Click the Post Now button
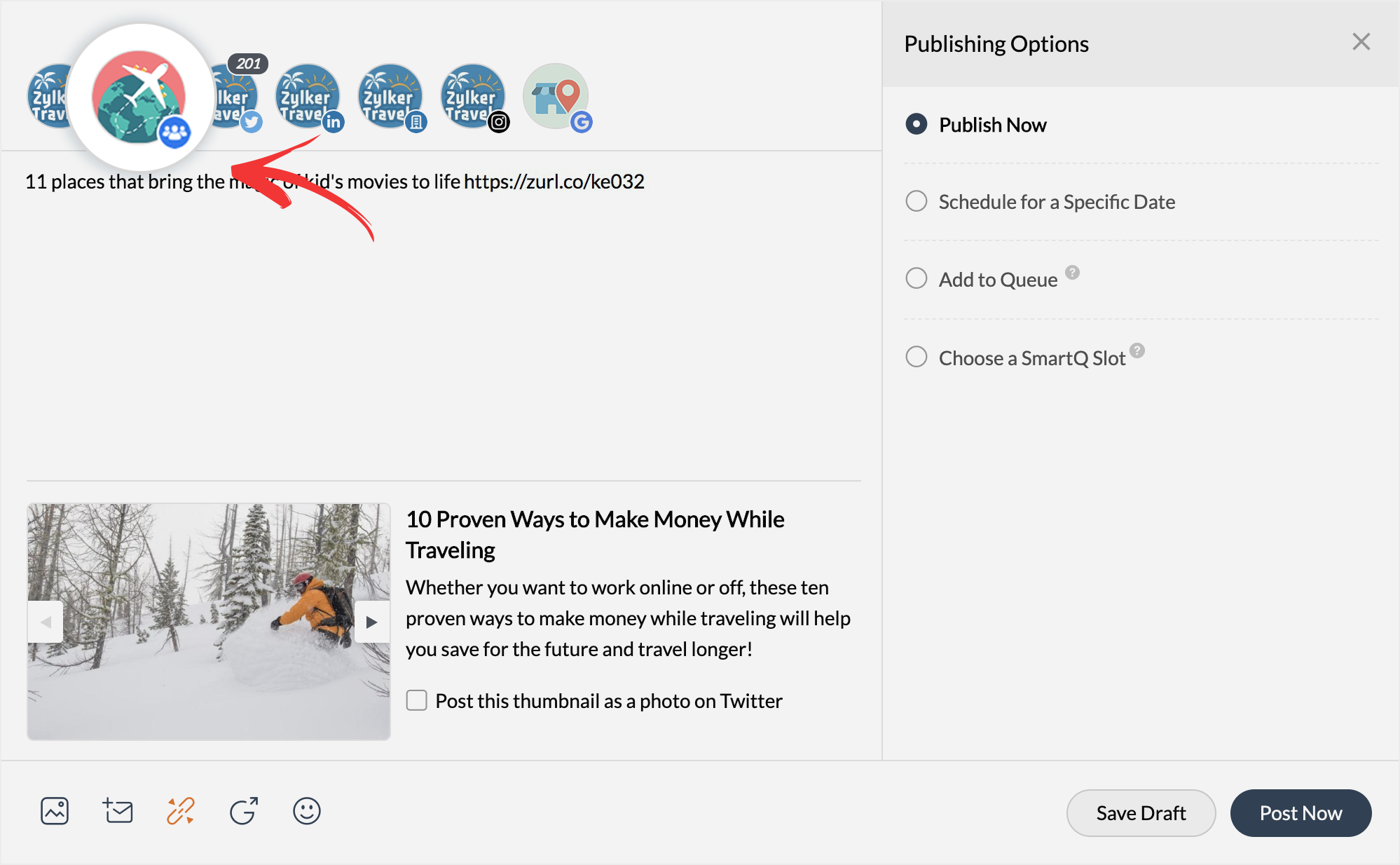This screenshot has width=1400, height=865. [x=1301, y=813]
